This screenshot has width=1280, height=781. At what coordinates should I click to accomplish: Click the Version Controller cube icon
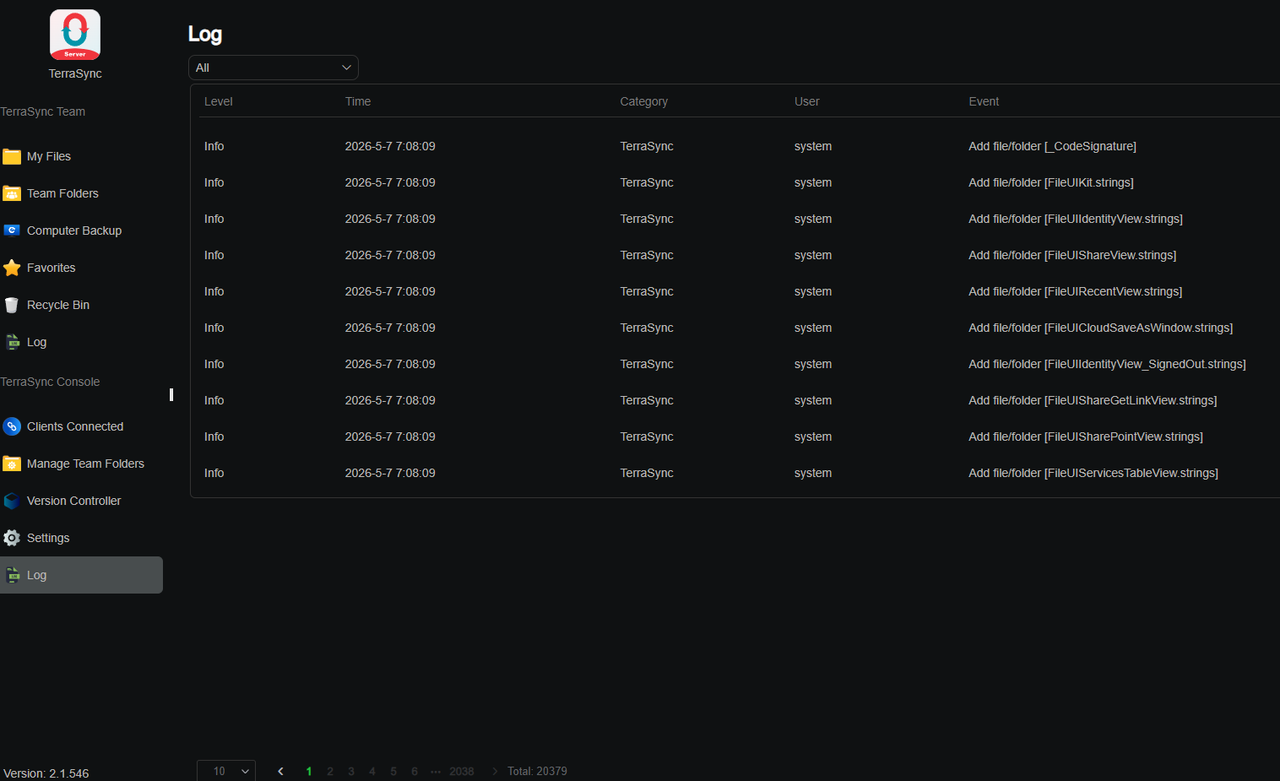tap(12, 501)
